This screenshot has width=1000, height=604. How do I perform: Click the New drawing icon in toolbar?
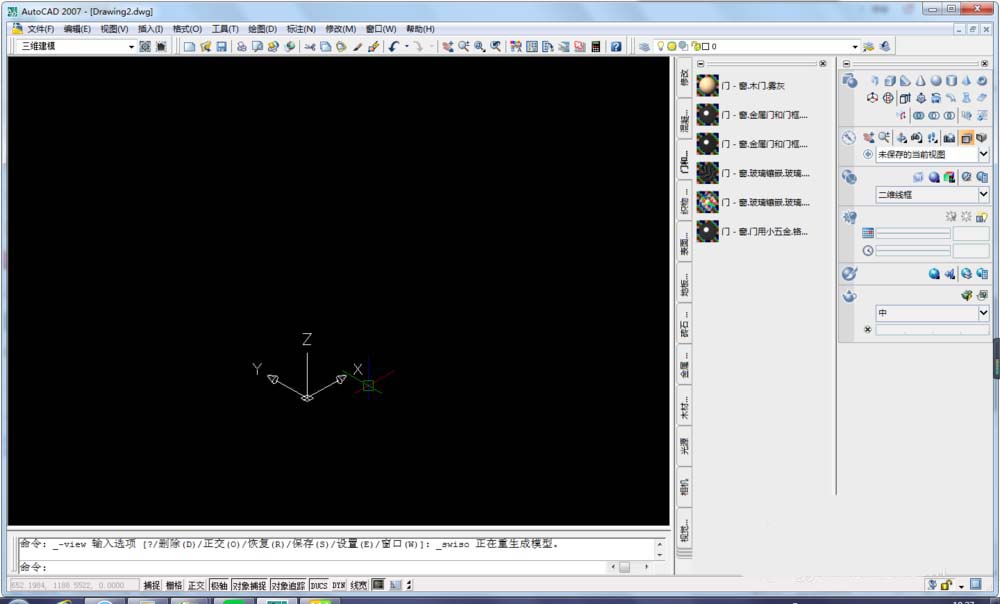tap(189, 47)
